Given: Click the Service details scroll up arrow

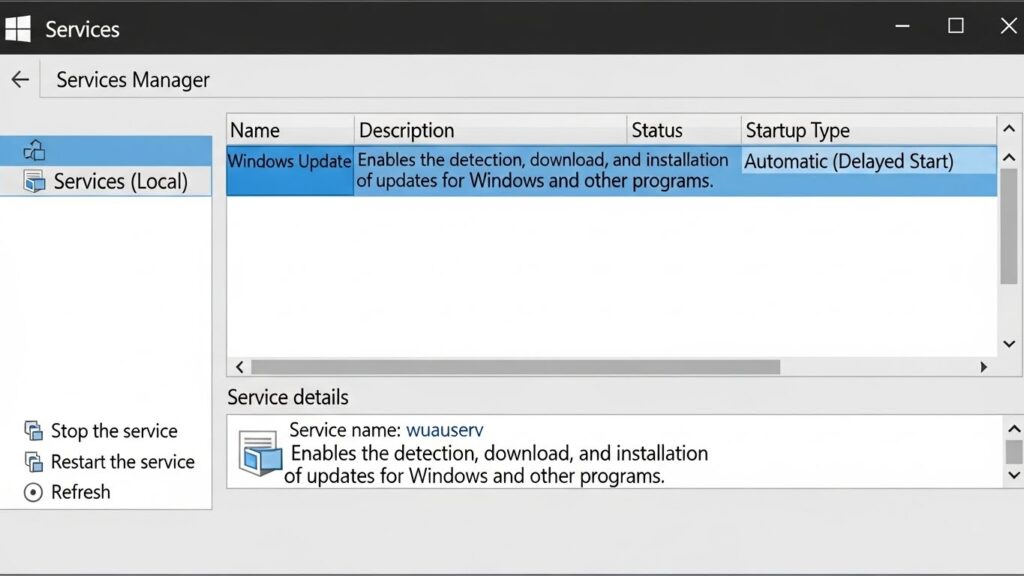Looking at the screenshot, I should coord(1014,429).
